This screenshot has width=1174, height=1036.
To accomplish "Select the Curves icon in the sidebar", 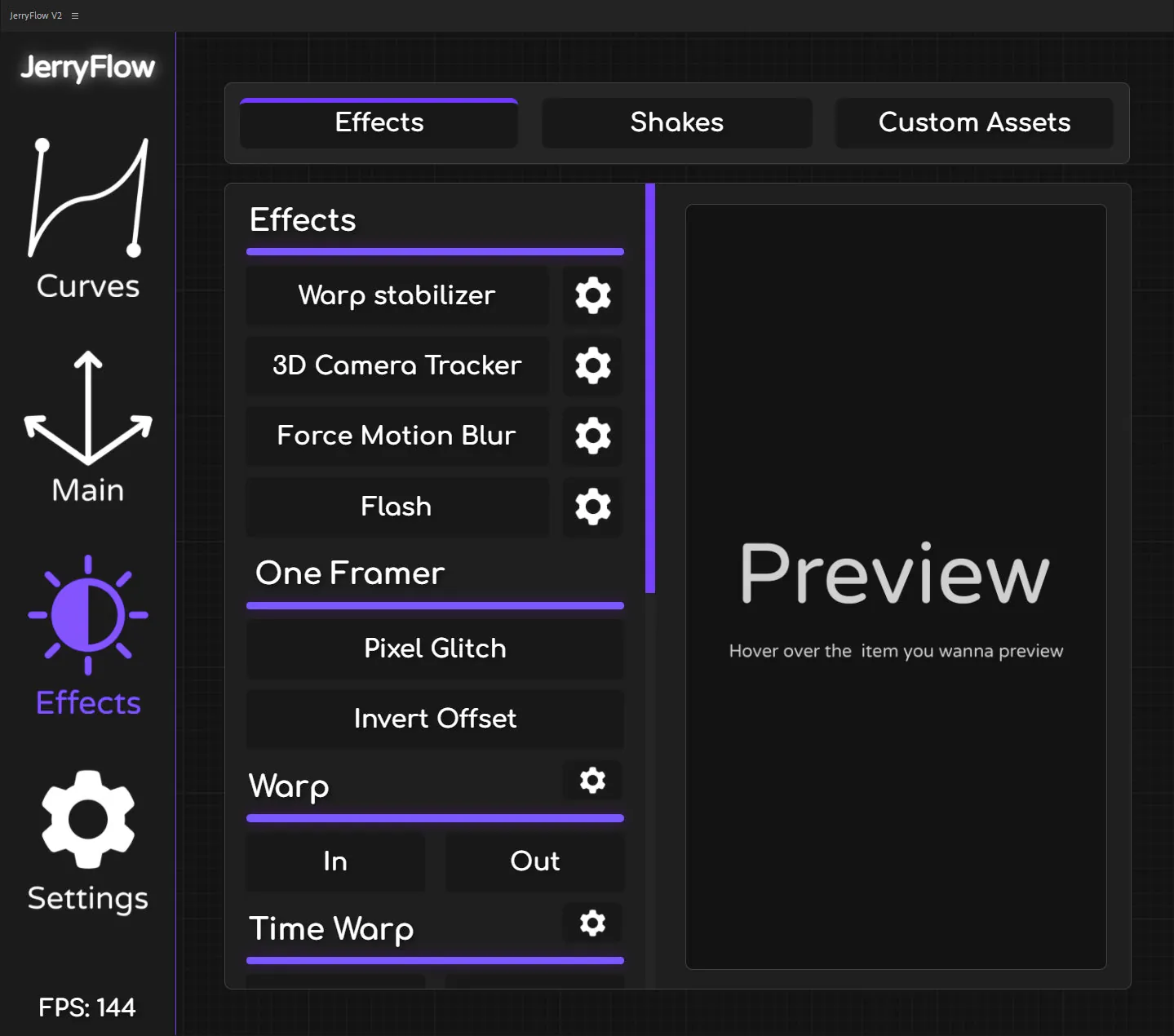I will pos(87,216).
